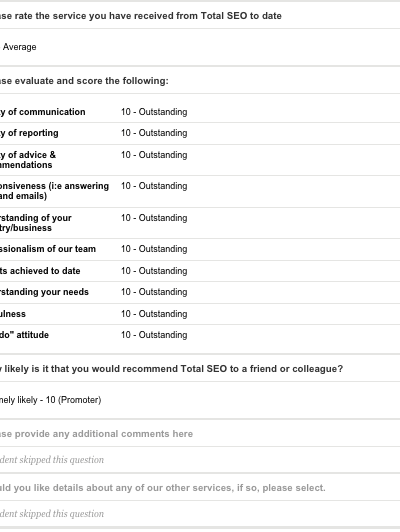Viewport: 400px width, 532px height.
Task: Select the 'do" attitude' row label
Action: [x=24, y=335]
